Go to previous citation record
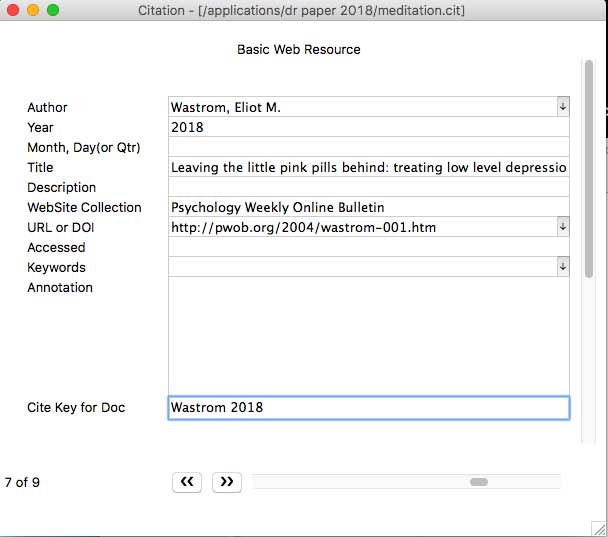Image resolution: width=608 pixels, height=537 pixels. (187, 482)
